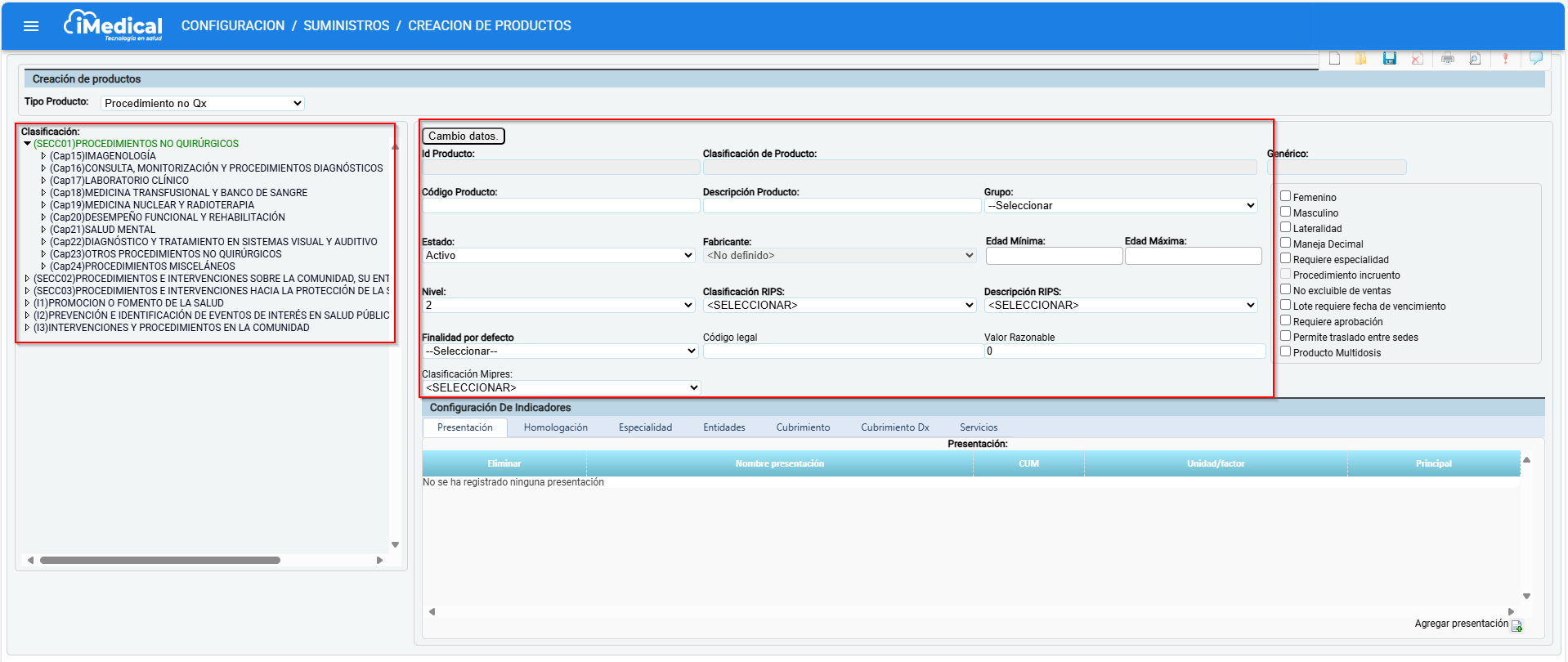
Task: Expand the Clasificación RIPS dropdown
Action: [x=840, y=305]
